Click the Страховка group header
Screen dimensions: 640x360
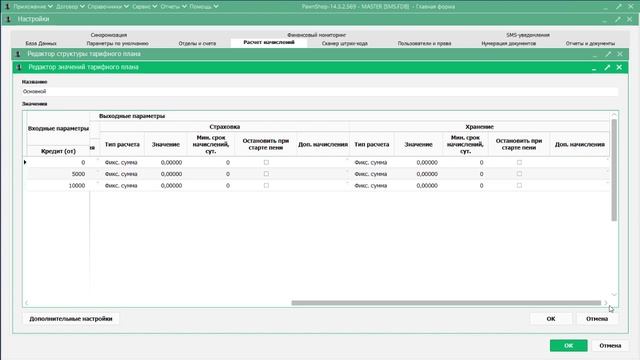[224, 127]
